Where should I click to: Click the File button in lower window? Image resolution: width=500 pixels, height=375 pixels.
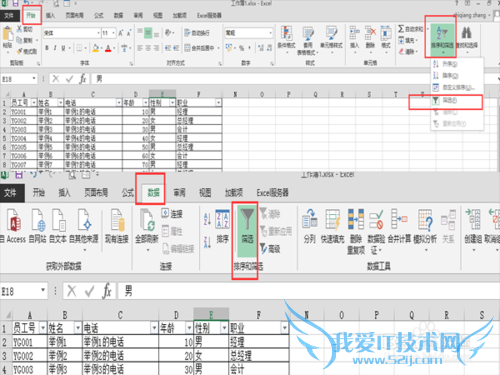tap(11, 193)
